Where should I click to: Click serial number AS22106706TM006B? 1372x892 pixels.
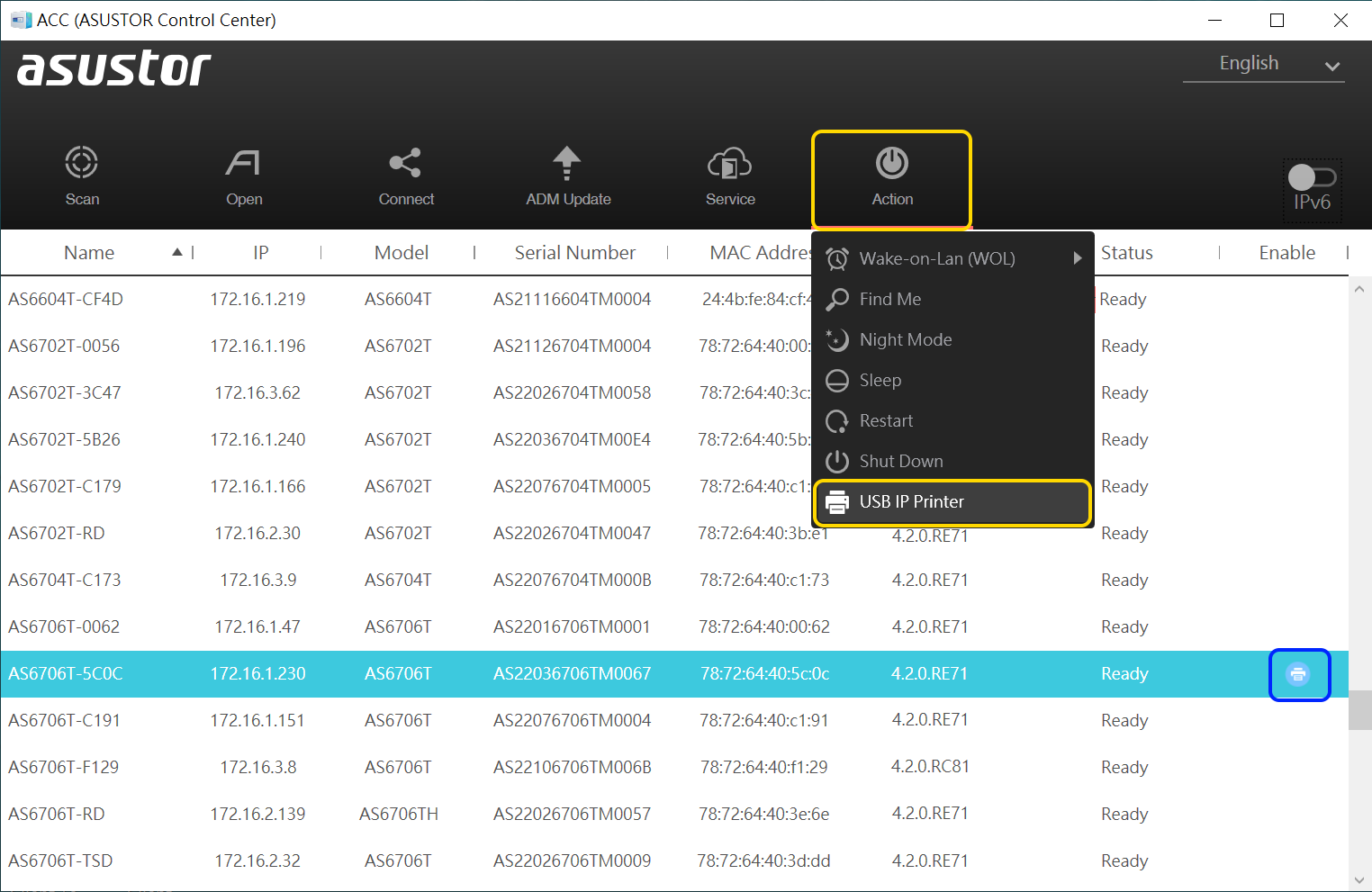573,768
